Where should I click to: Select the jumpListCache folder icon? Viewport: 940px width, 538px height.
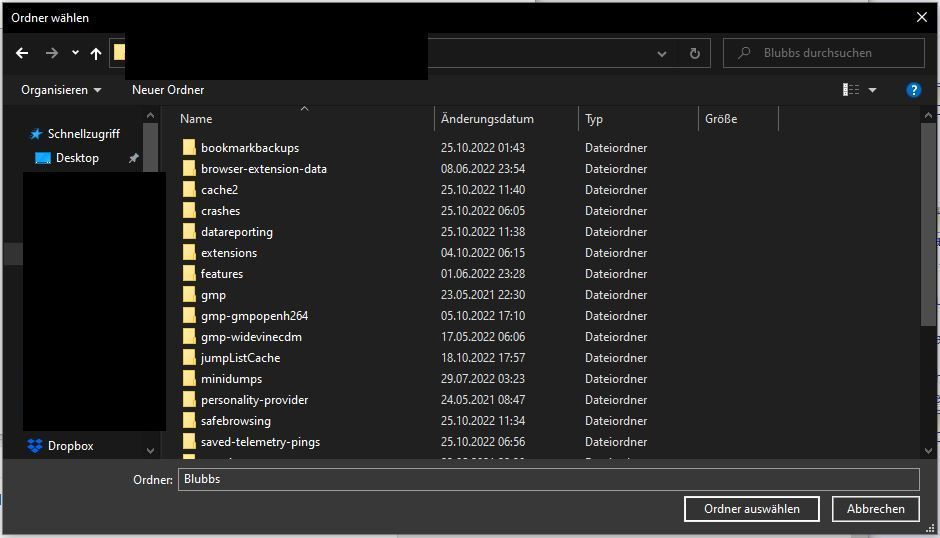pyautogui.click(x=189, y=357)
